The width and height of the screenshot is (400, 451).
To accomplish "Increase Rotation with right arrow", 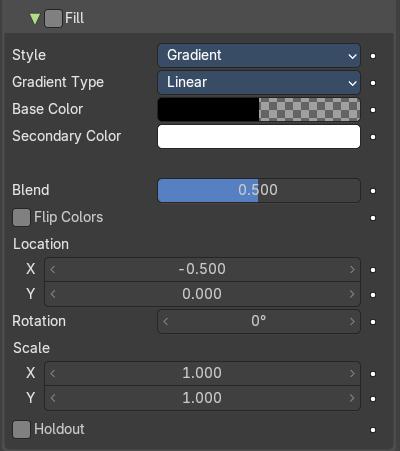I will point(352,321).
